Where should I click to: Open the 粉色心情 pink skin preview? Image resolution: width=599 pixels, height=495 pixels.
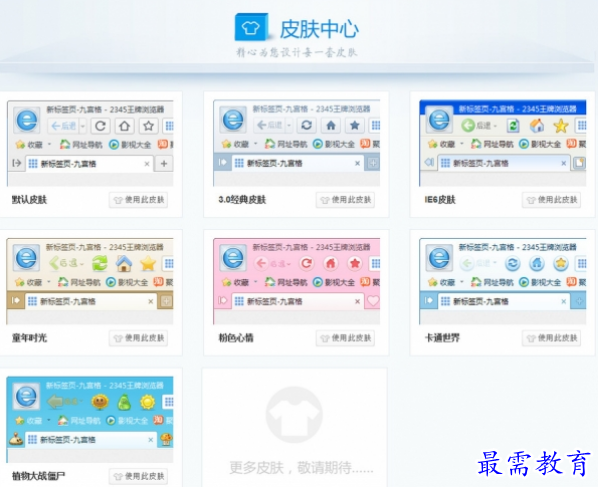[296, 281]
